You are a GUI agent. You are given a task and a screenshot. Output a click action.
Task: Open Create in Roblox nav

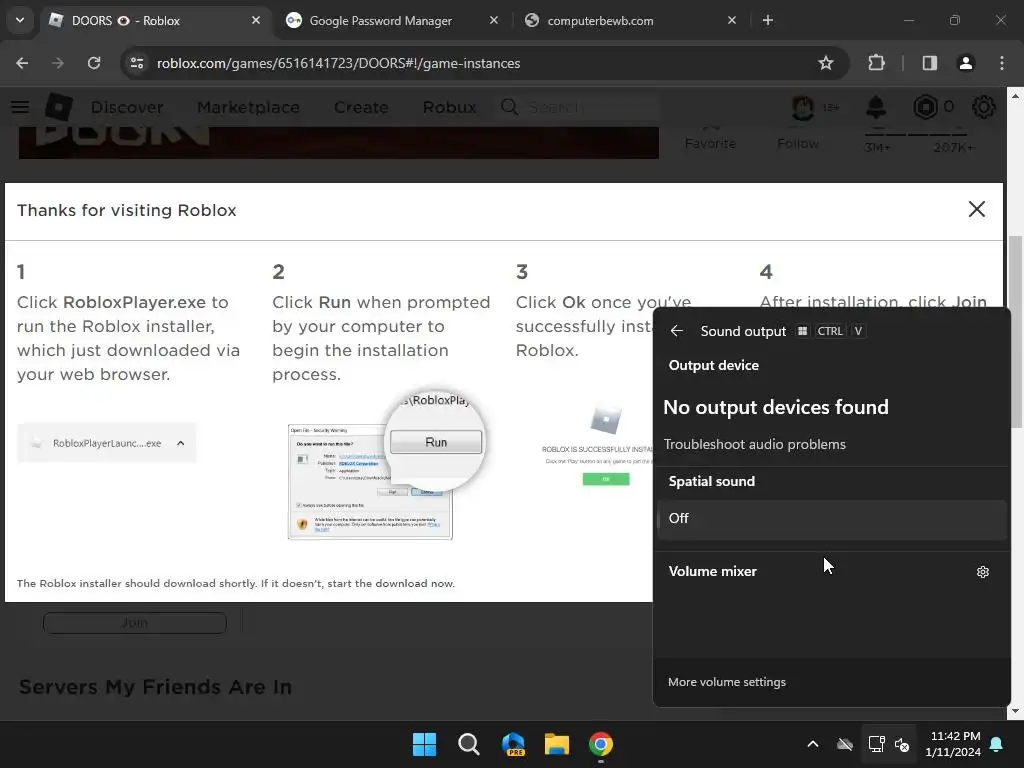[x=361, y=107]
